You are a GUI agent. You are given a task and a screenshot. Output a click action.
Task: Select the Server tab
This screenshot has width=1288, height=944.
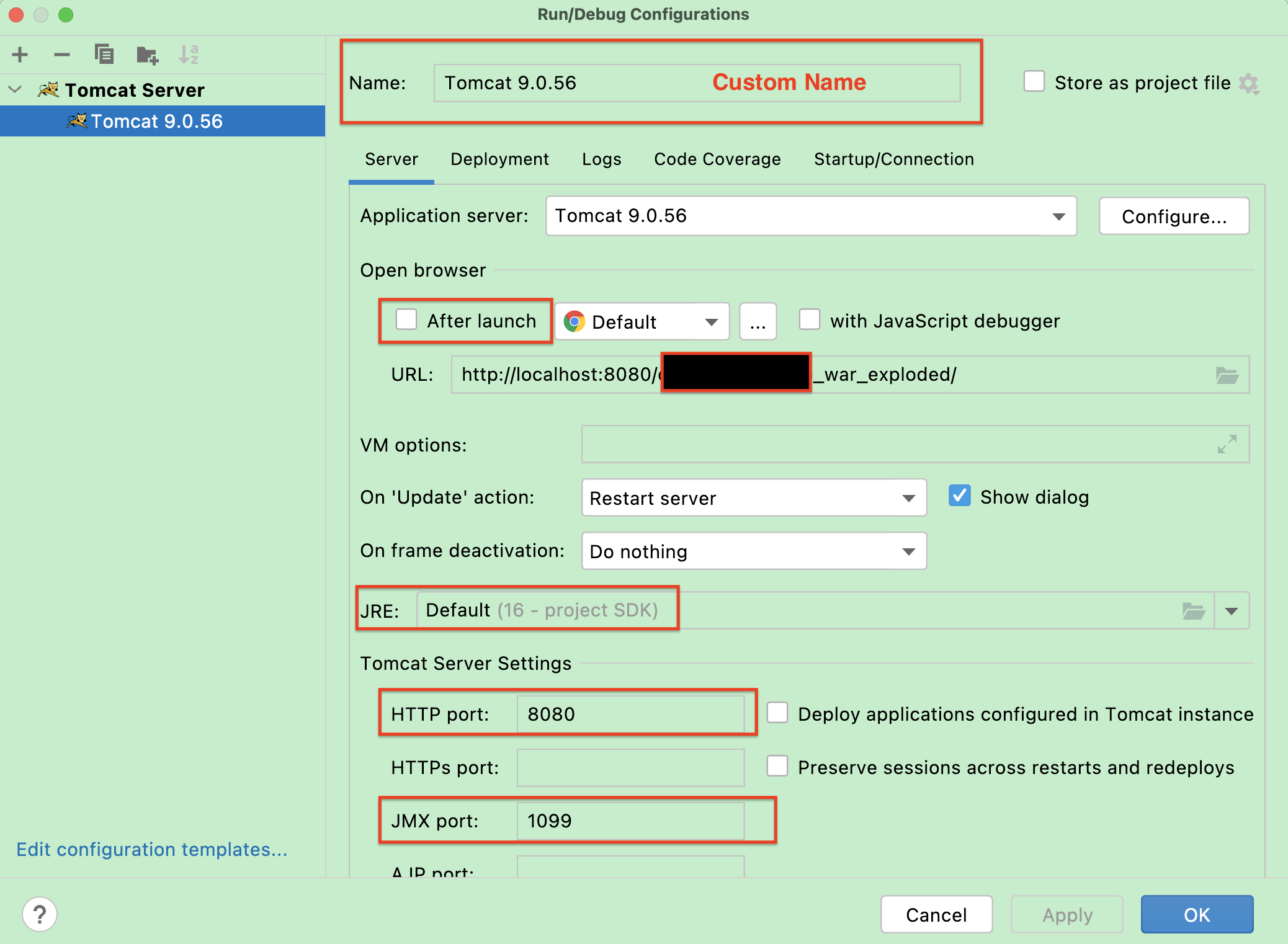click(391, 159)
